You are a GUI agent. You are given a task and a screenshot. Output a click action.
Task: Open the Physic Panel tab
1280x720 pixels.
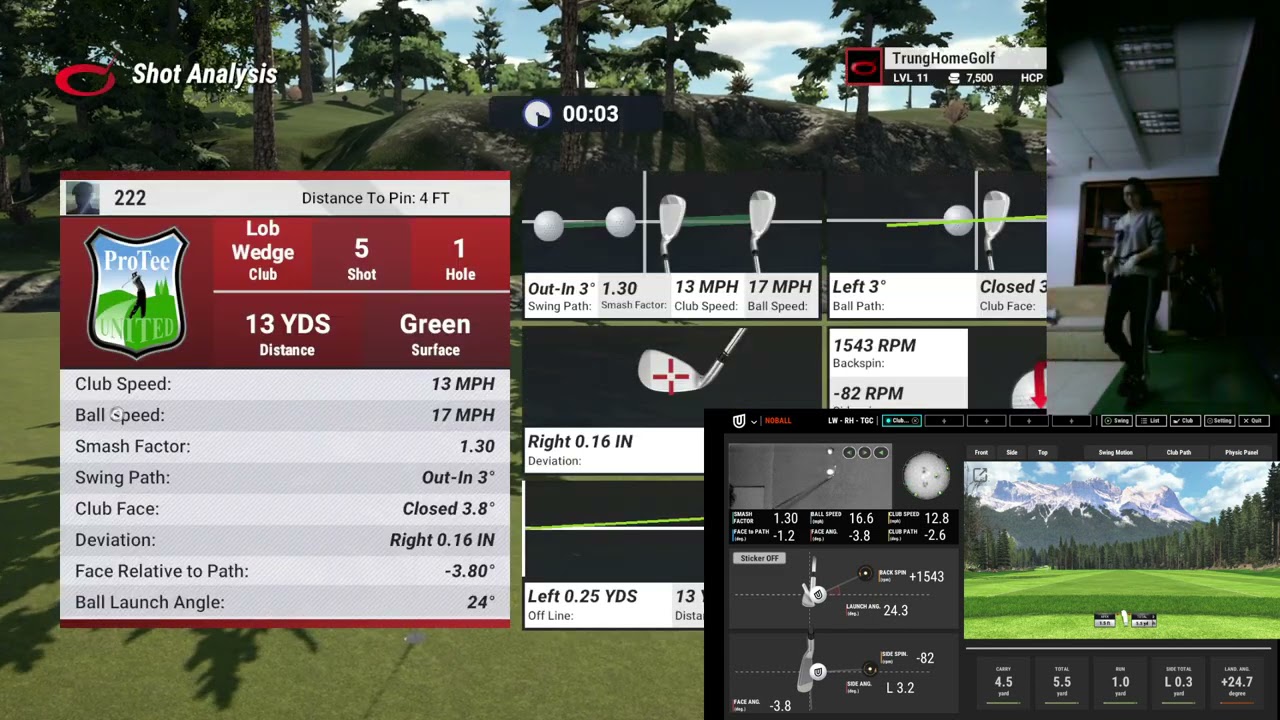point(1242,452)
